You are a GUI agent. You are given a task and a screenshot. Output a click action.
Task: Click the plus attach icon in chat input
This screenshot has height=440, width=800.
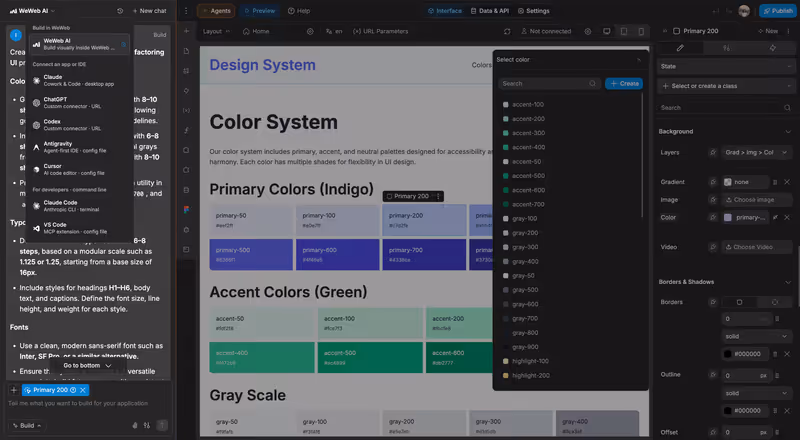pos(14,390)
